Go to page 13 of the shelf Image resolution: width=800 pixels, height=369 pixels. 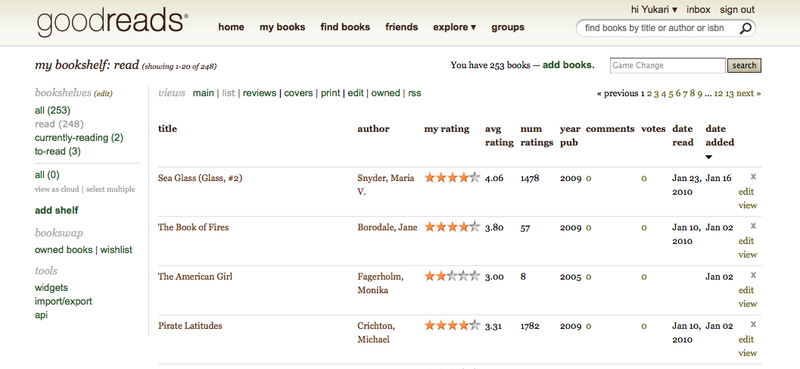730,93
